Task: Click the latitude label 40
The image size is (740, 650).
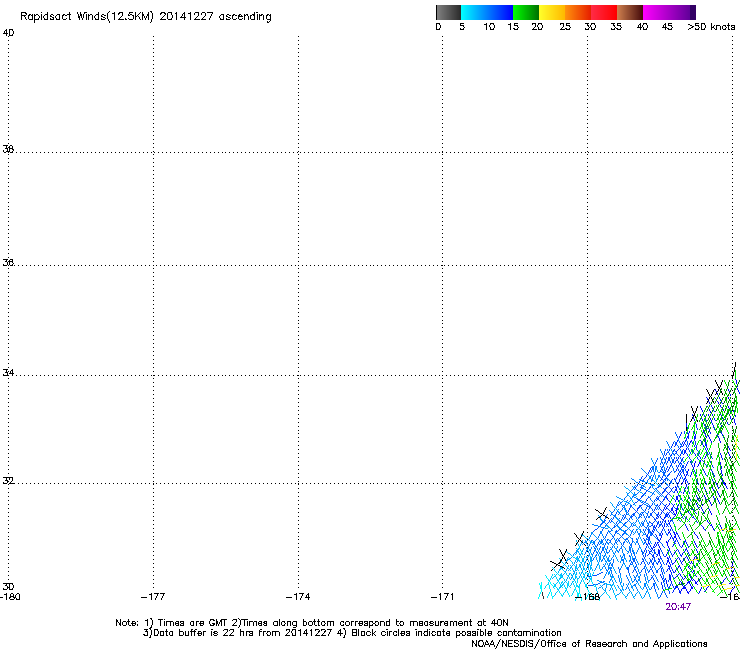Action: tap(8, 33)
